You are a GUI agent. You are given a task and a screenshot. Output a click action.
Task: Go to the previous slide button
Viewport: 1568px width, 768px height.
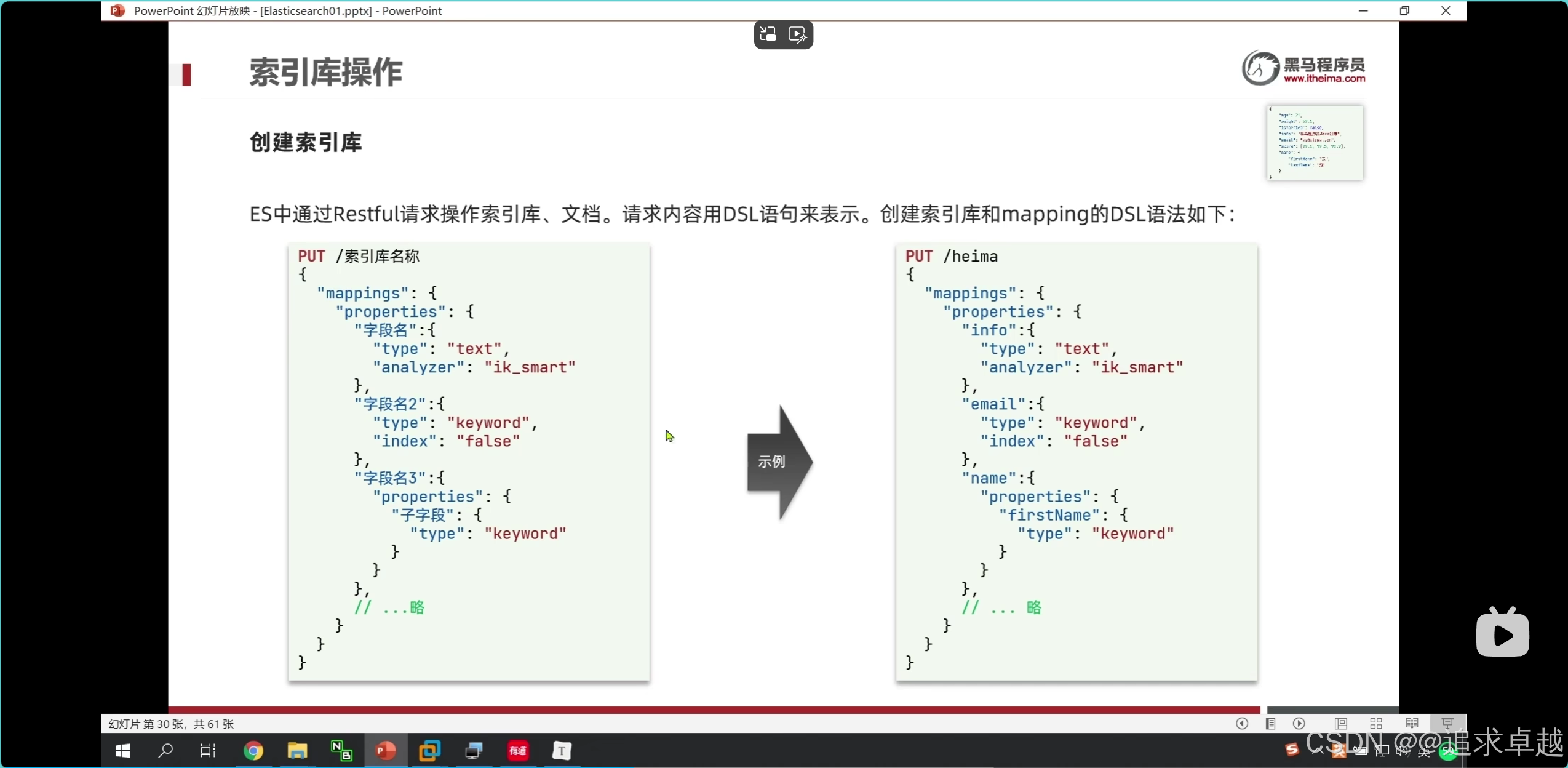pyautogui.click(x=1241, y=724)
